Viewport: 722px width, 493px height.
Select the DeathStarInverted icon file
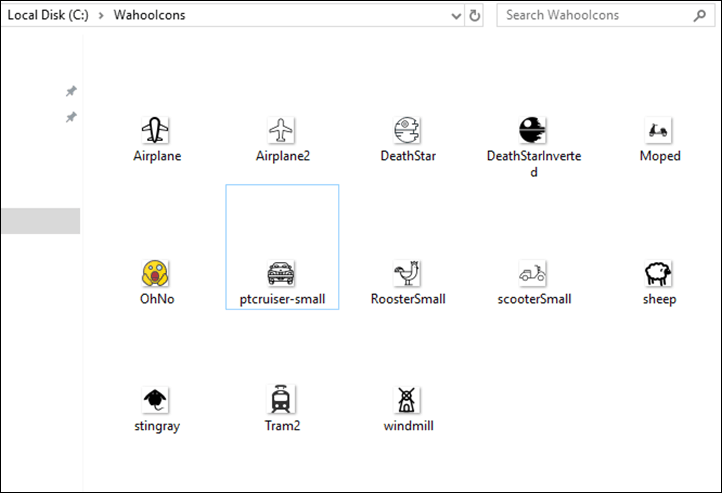533,130
